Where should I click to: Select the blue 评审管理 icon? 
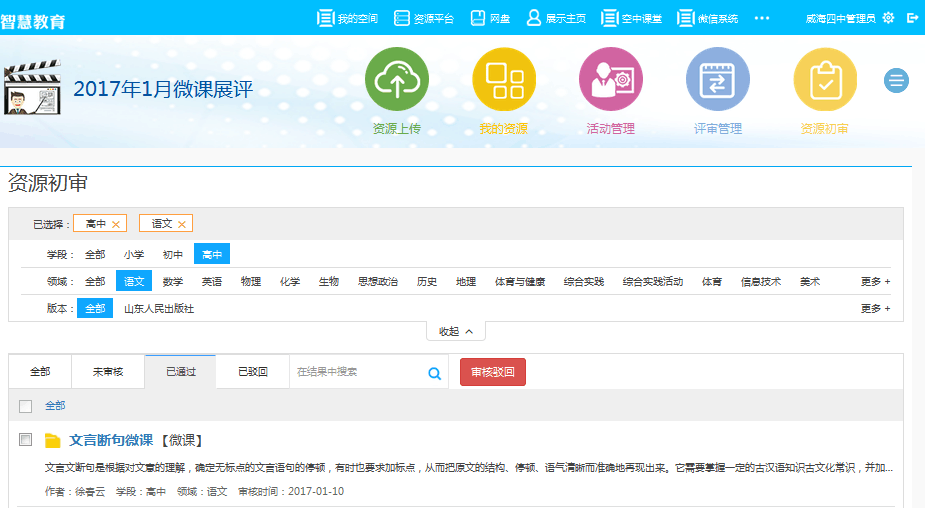[x=717, y=80]
